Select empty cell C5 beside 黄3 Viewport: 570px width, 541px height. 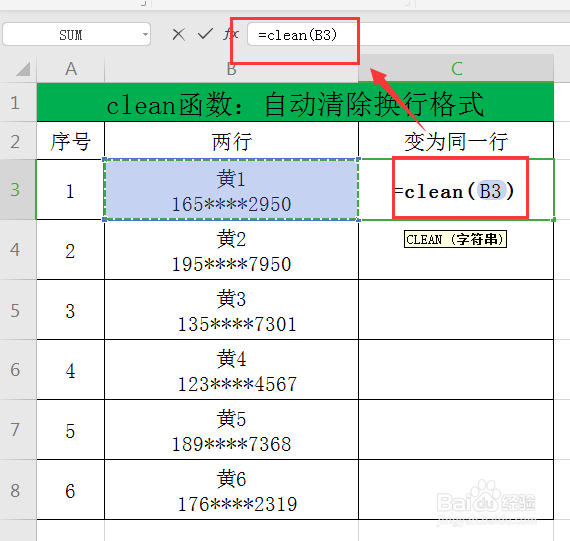pyautogui.click(x=456, y=310)
